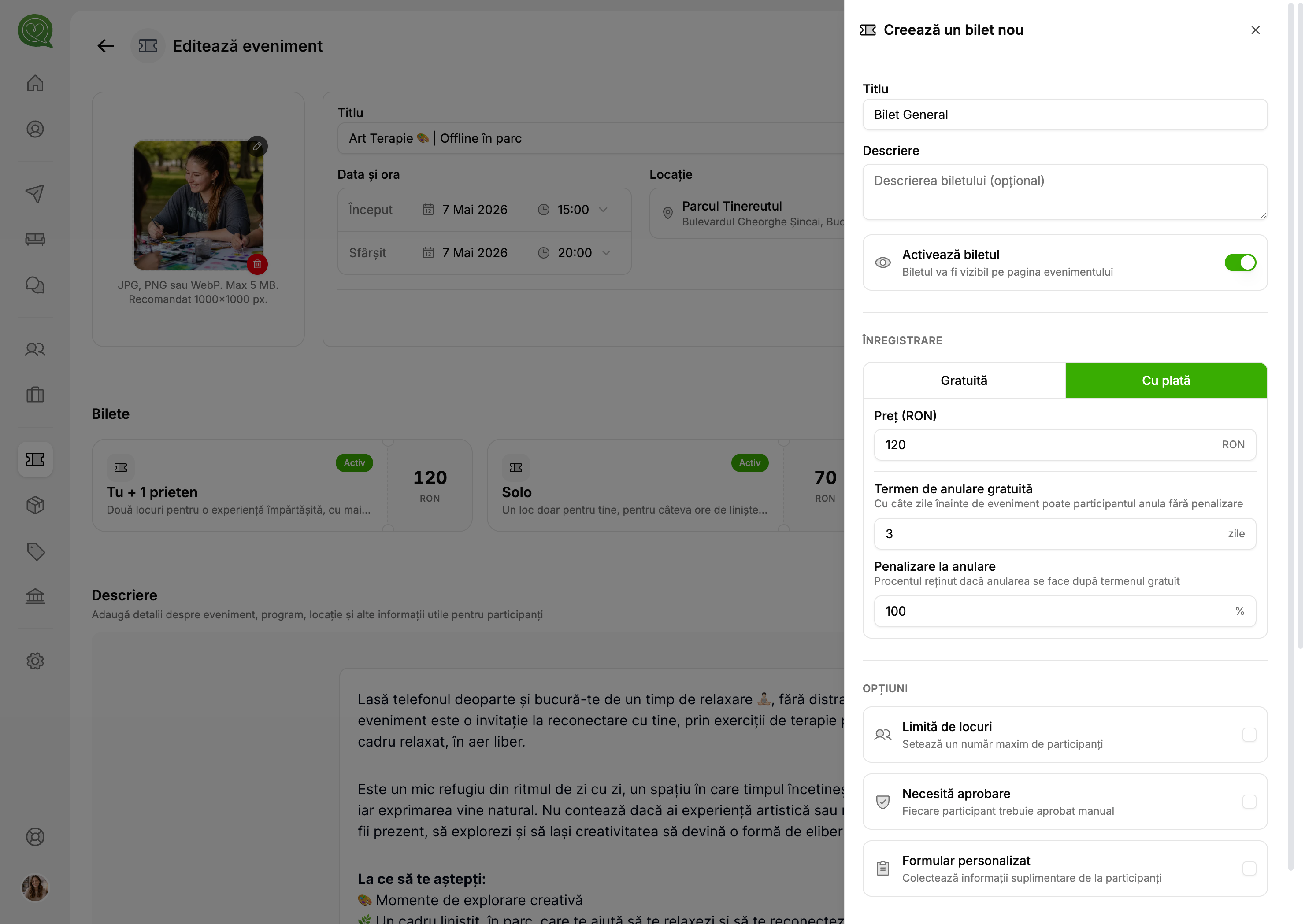Screen dimensions: 1305x924
Task: Click the Limită de locuri people icon
Action: pos(882,735)
